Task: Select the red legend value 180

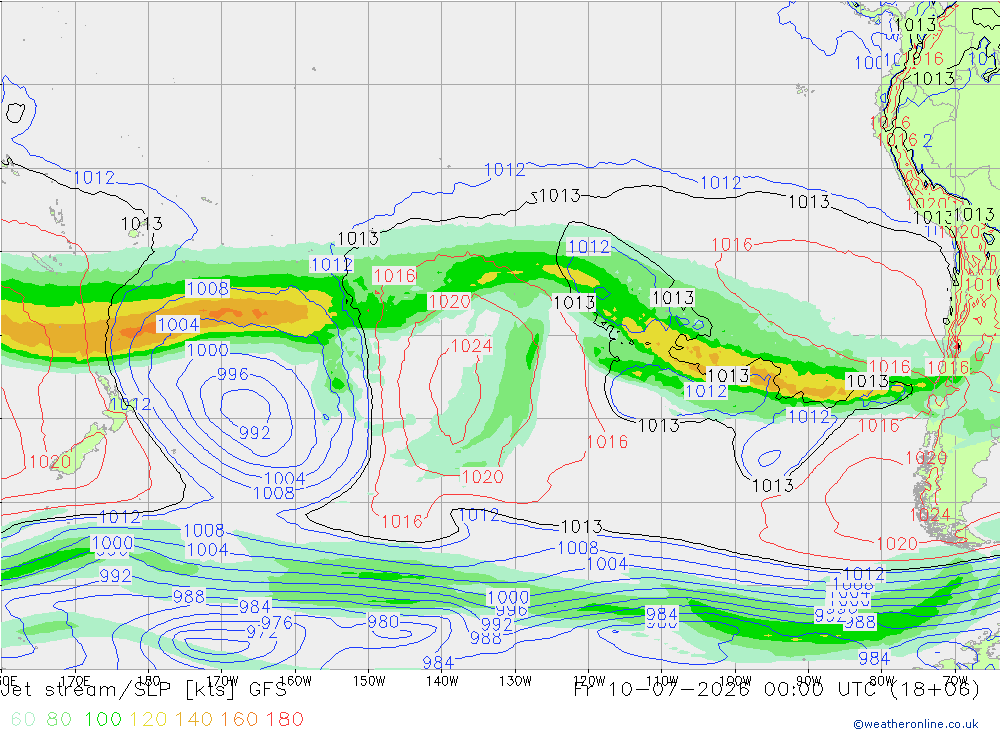Action: pos(284,719)
